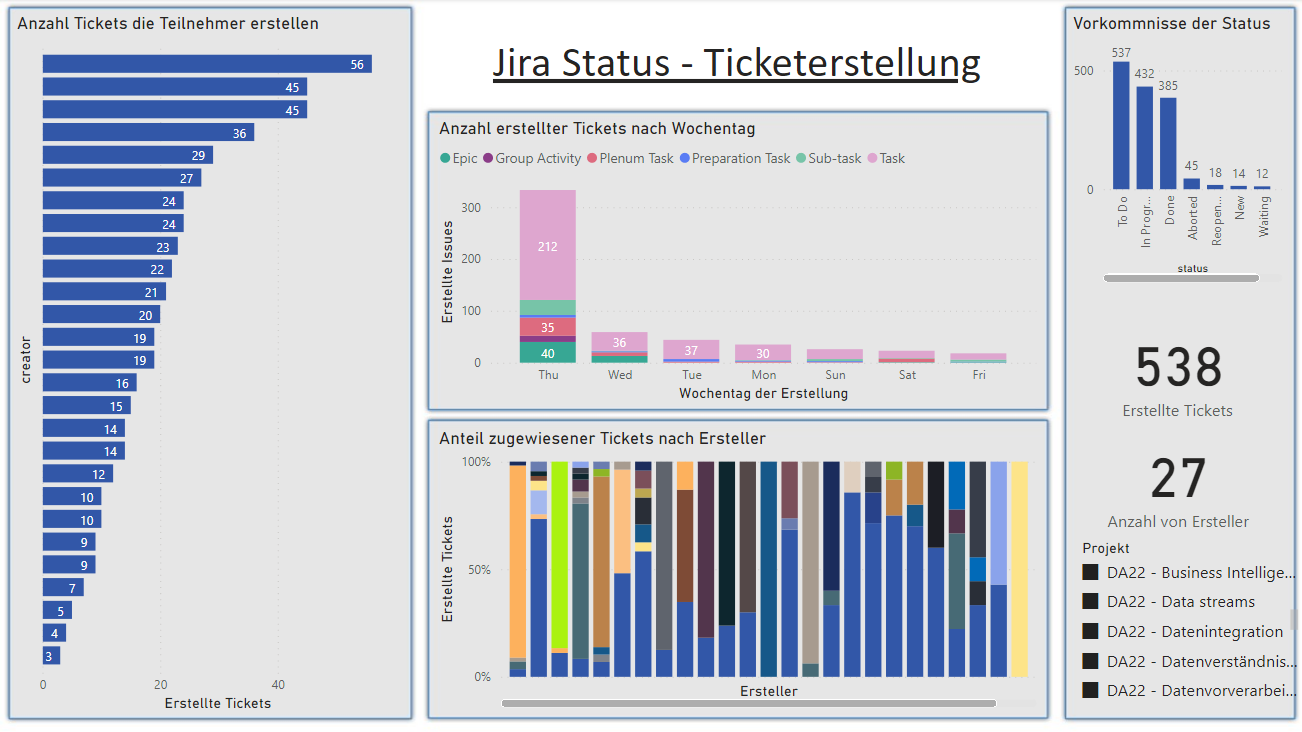Viewport: 1302px width, 732px height.
Task: Click the Sub-task legend marker
Action: pos(801,159)
